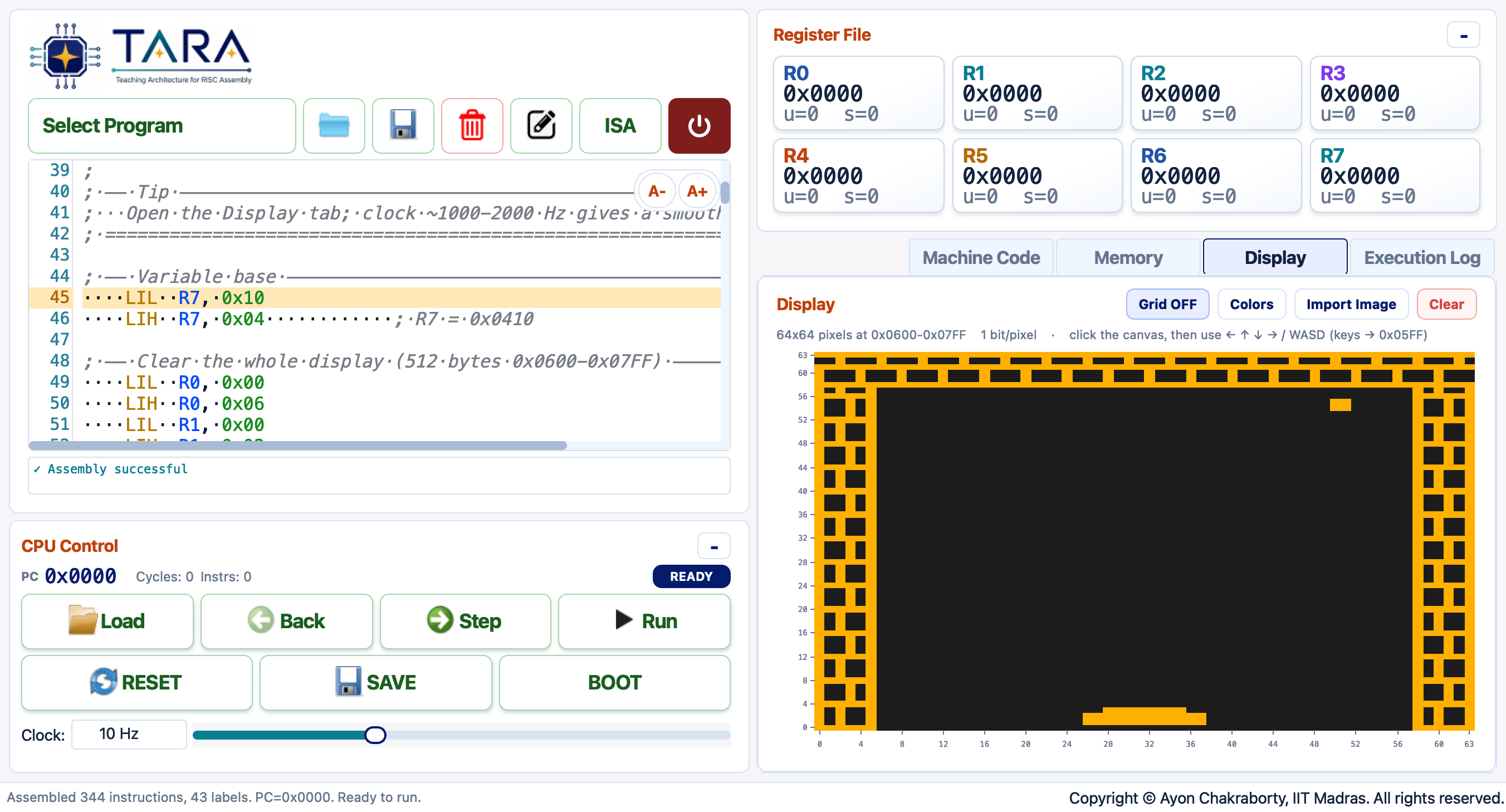Click the red trash delete icon

click(472, 126)
